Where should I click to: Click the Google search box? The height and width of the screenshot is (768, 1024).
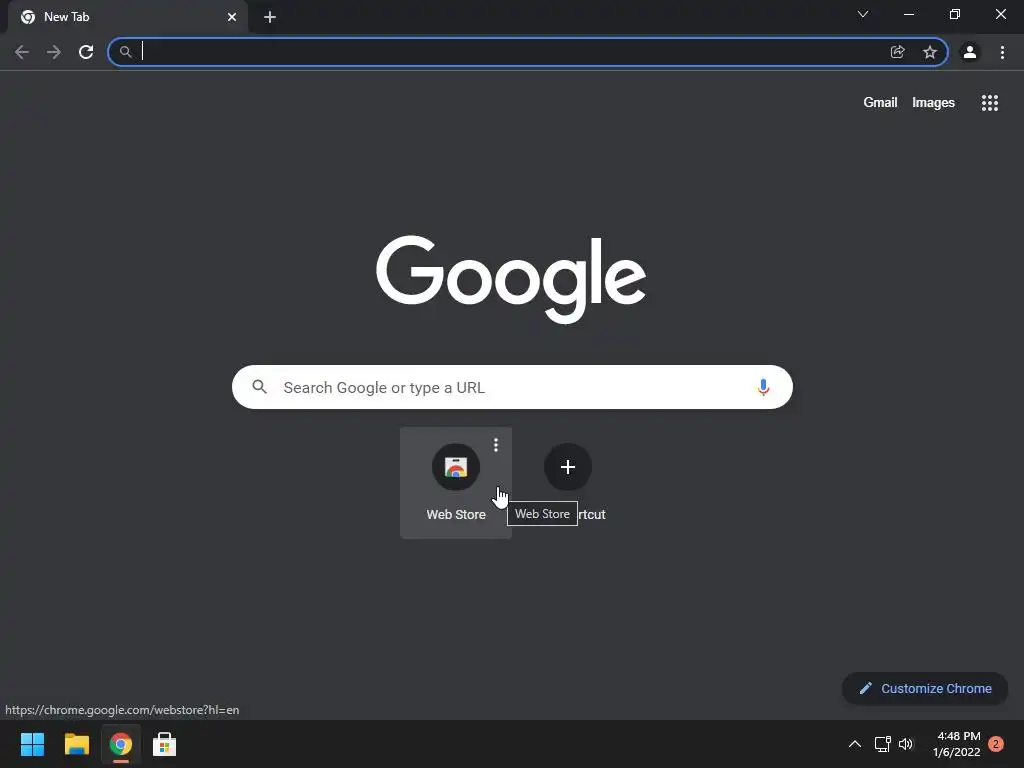[513, 387]
